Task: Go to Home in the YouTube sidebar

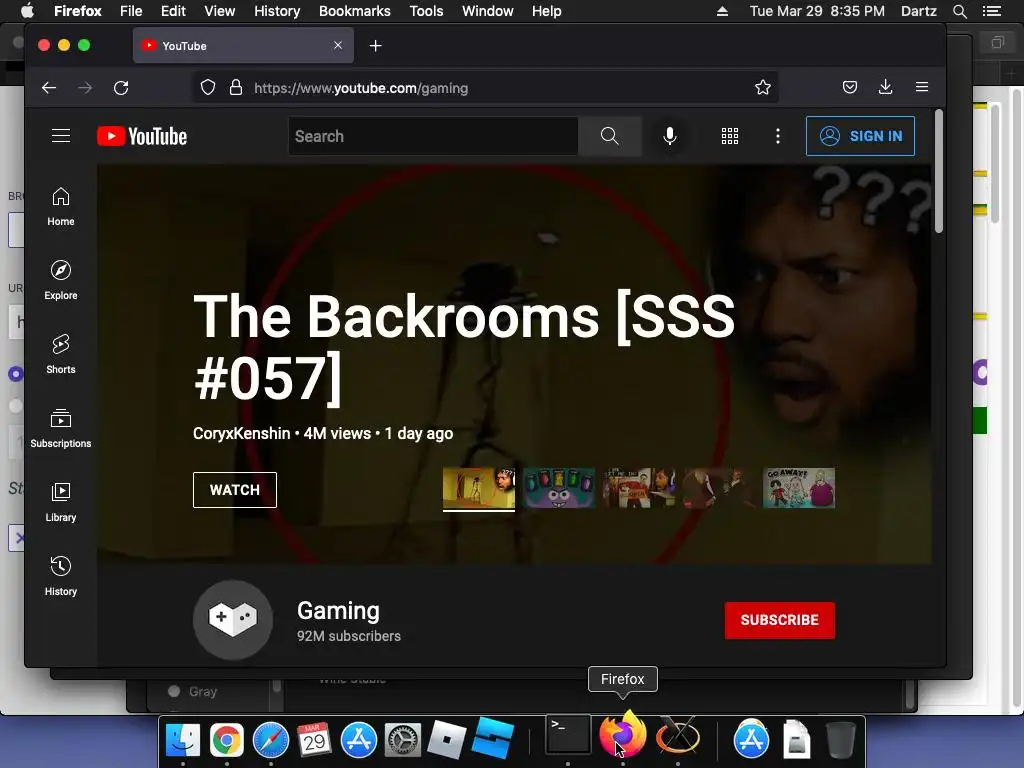Action: (x=61, y=206)
